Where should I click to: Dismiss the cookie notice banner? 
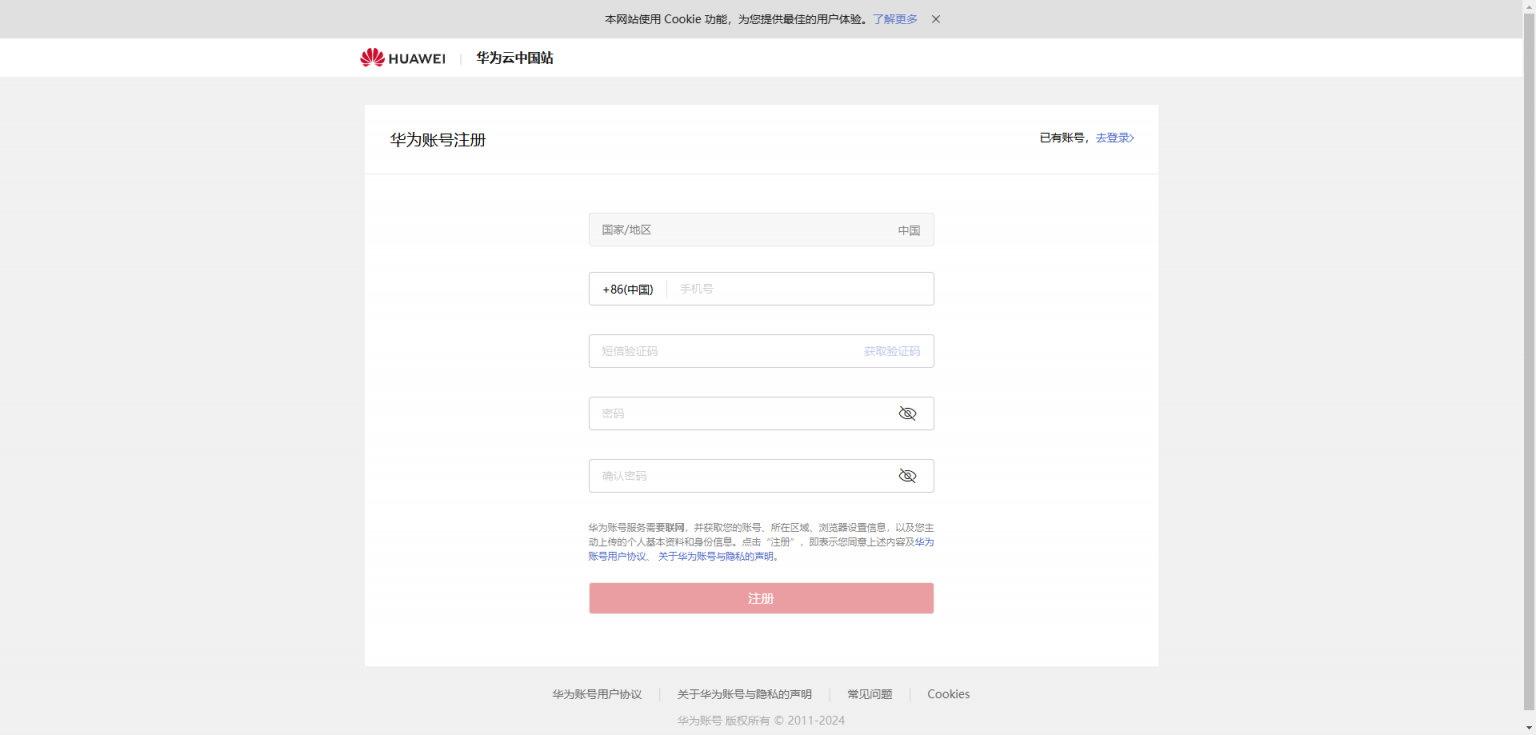click(x=936, y=19)
